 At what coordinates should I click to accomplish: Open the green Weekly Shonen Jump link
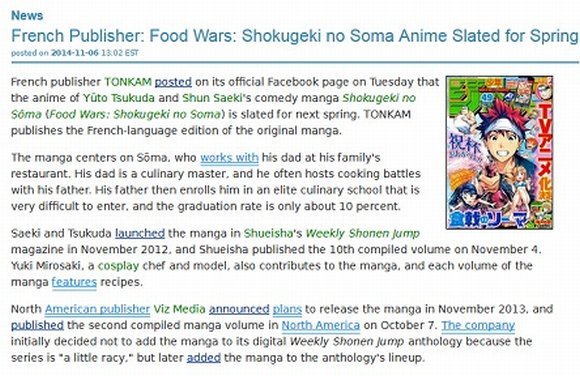point(362,234)
